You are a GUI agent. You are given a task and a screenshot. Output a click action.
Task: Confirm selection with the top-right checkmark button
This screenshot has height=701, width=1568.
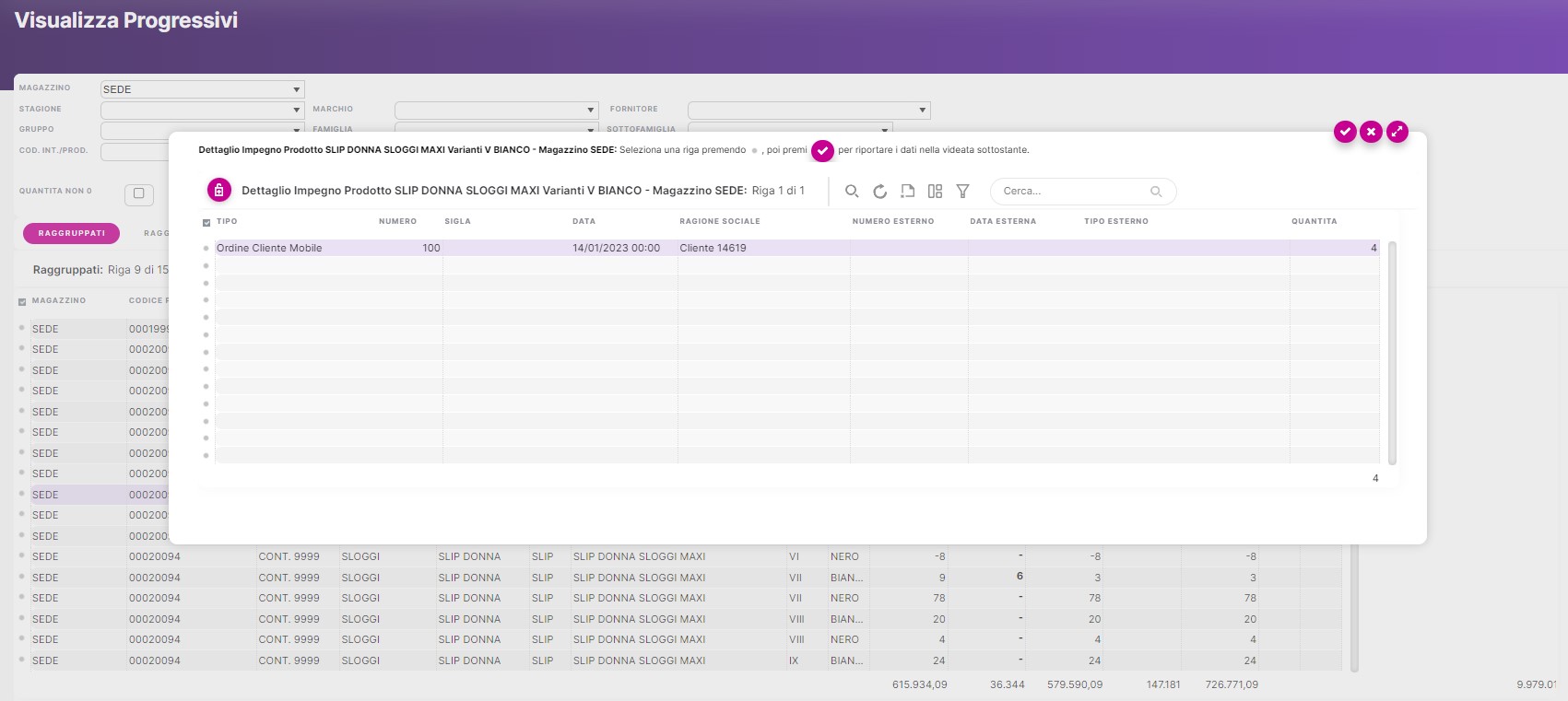coord(1345,132)
